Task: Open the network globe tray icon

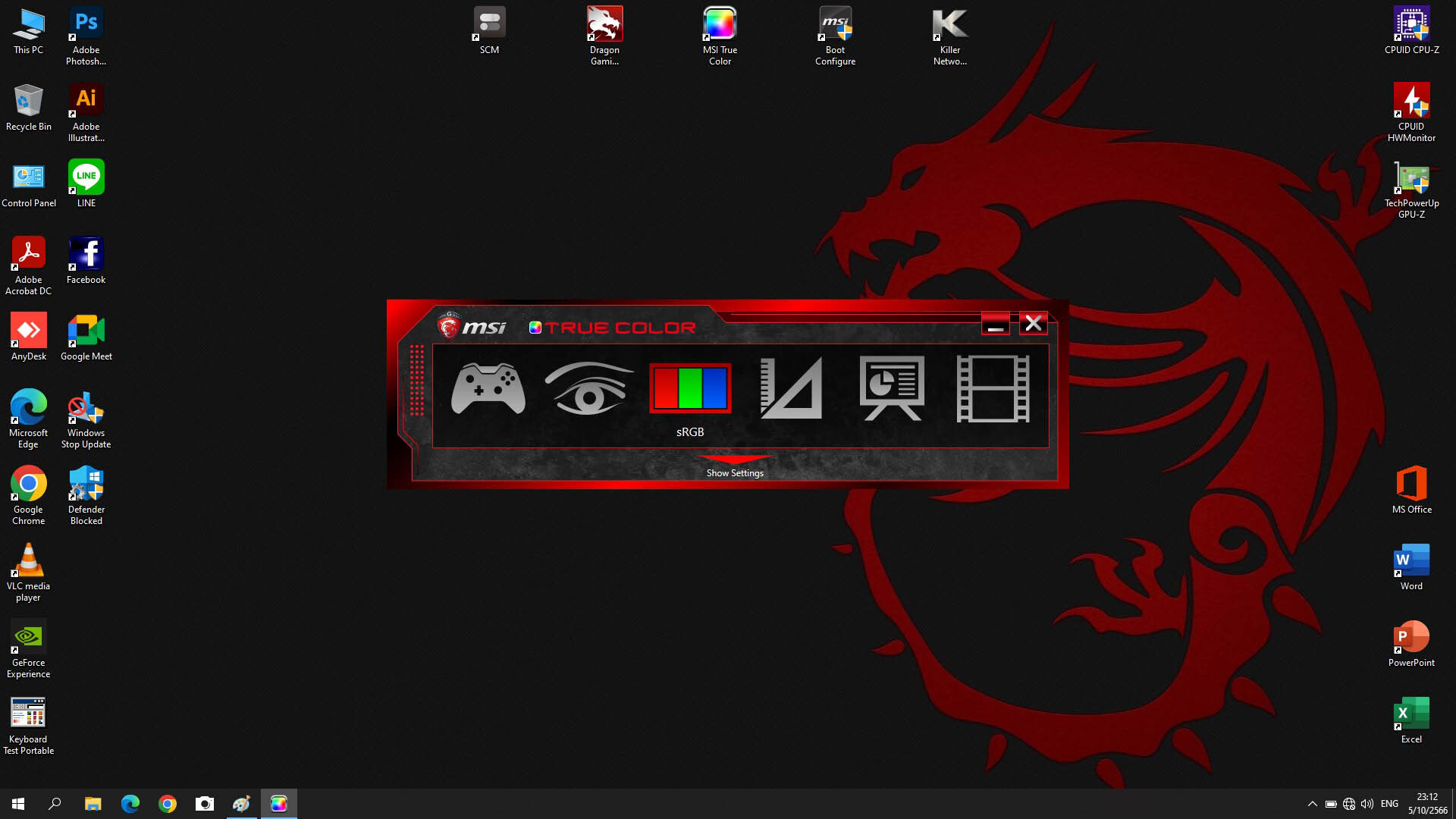Action: coord(1349,804)
